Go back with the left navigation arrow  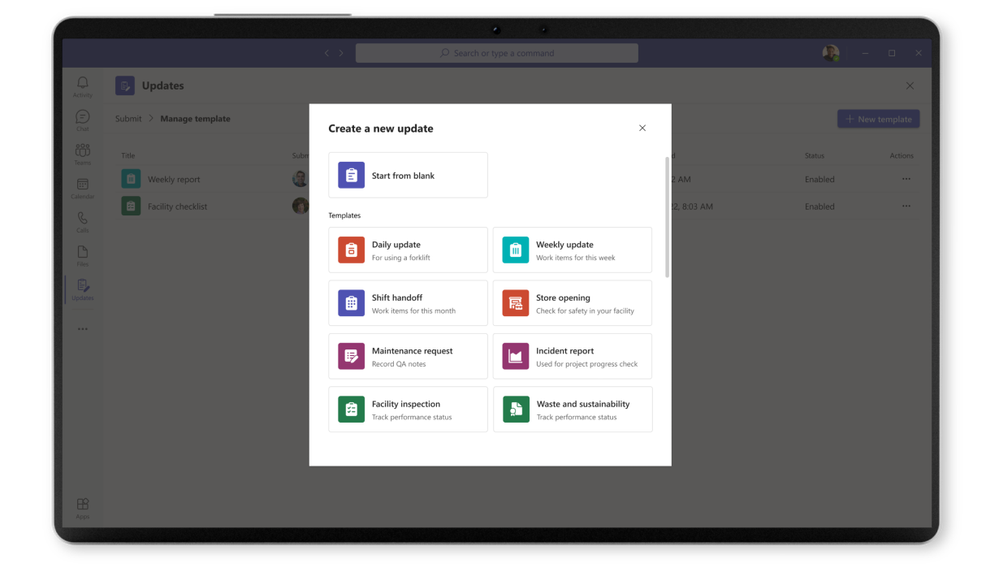327,53
